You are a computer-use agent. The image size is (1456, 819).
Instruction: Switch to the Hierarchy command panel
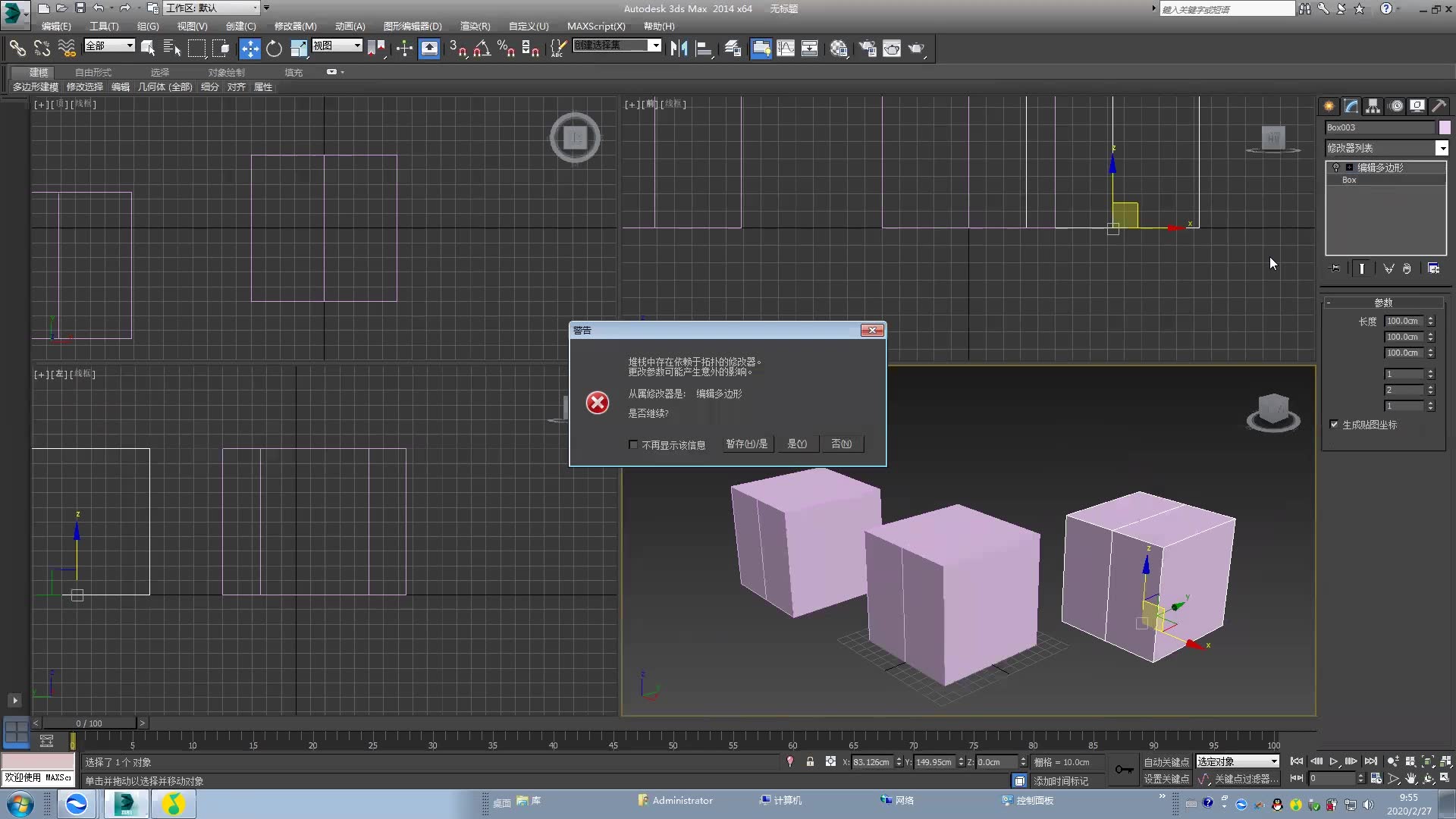click(1373, 106)
